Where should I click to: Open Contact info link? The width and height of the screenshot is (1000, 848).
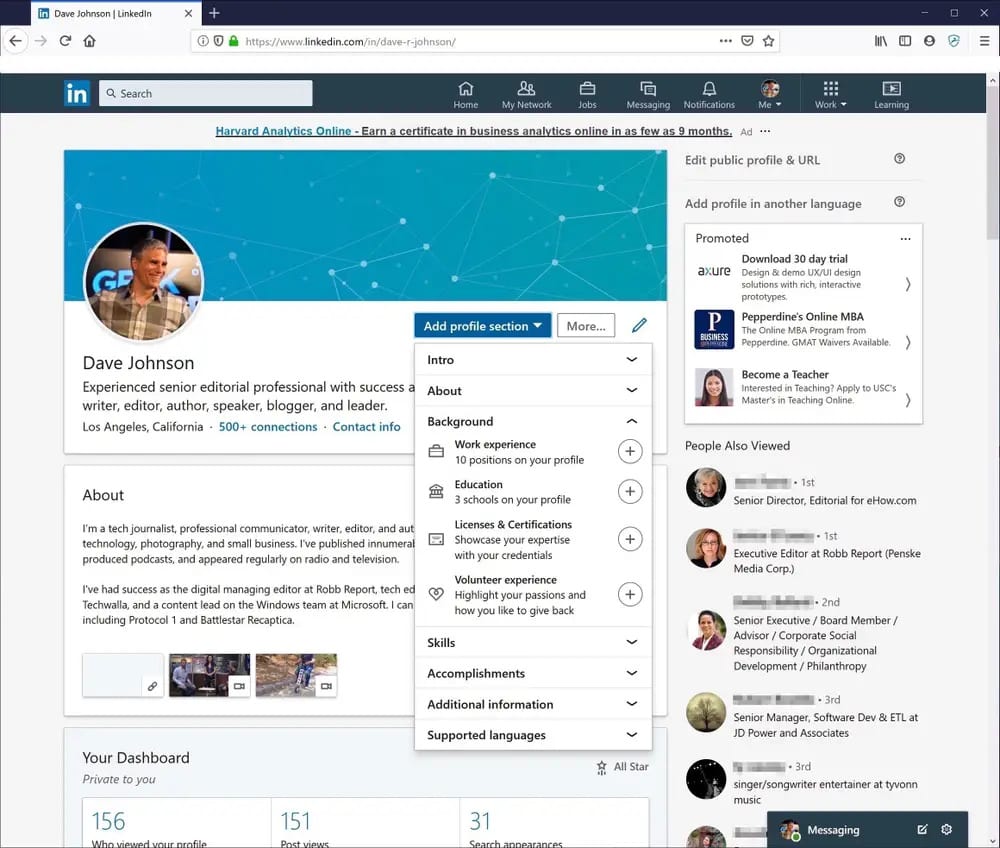(366, 427)
